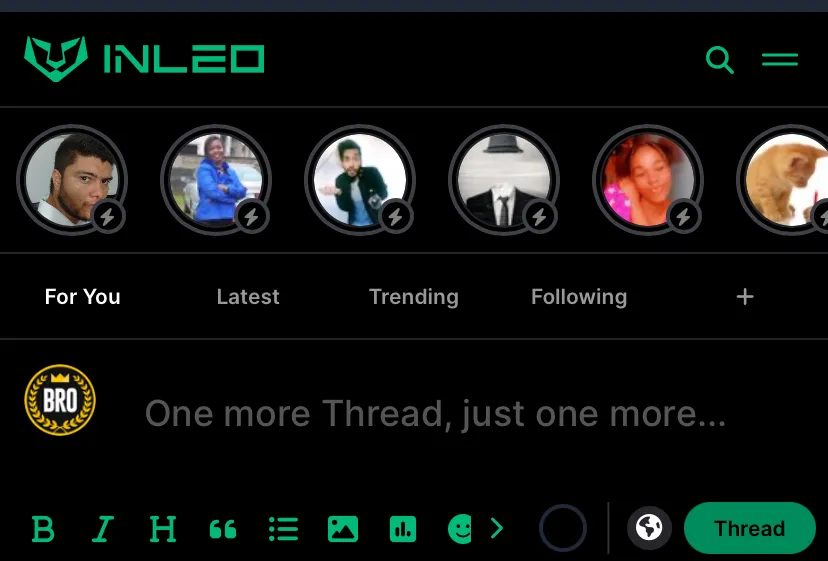
Task: Switch to the Latest tab
Action: [248, 297]
